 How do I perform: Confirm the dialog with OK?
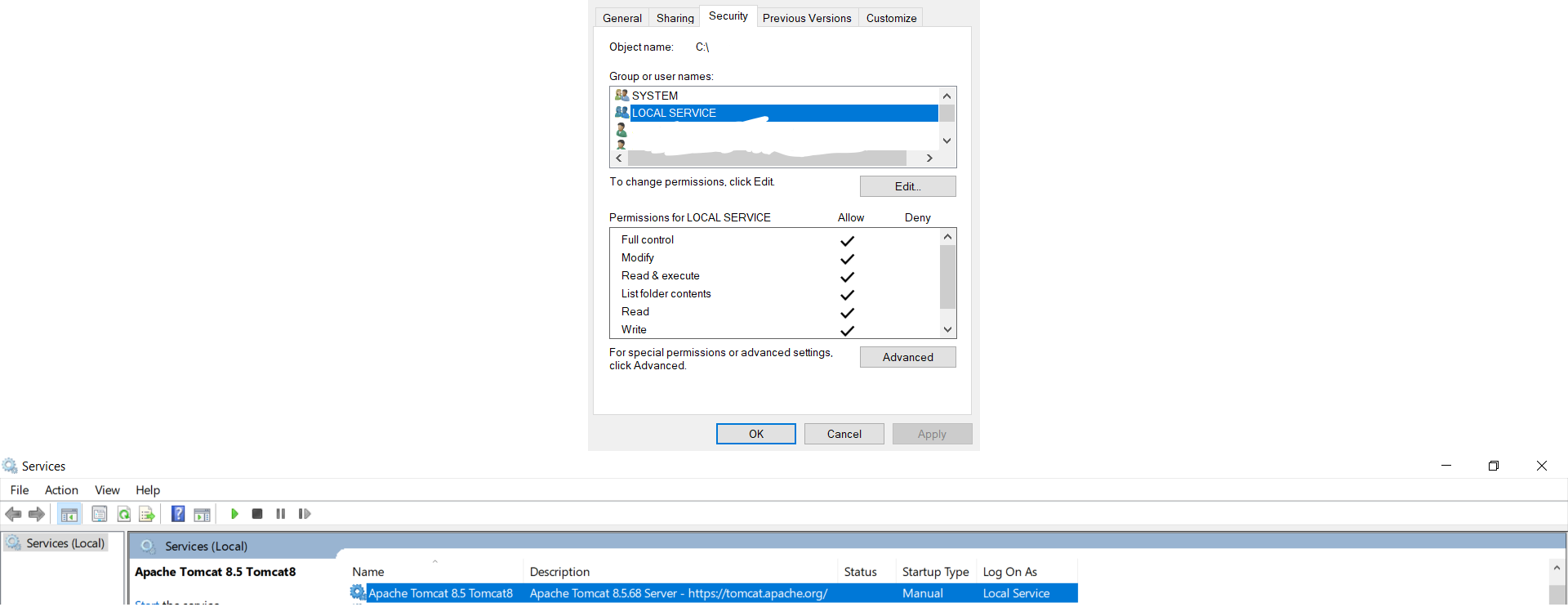(756, 434)
